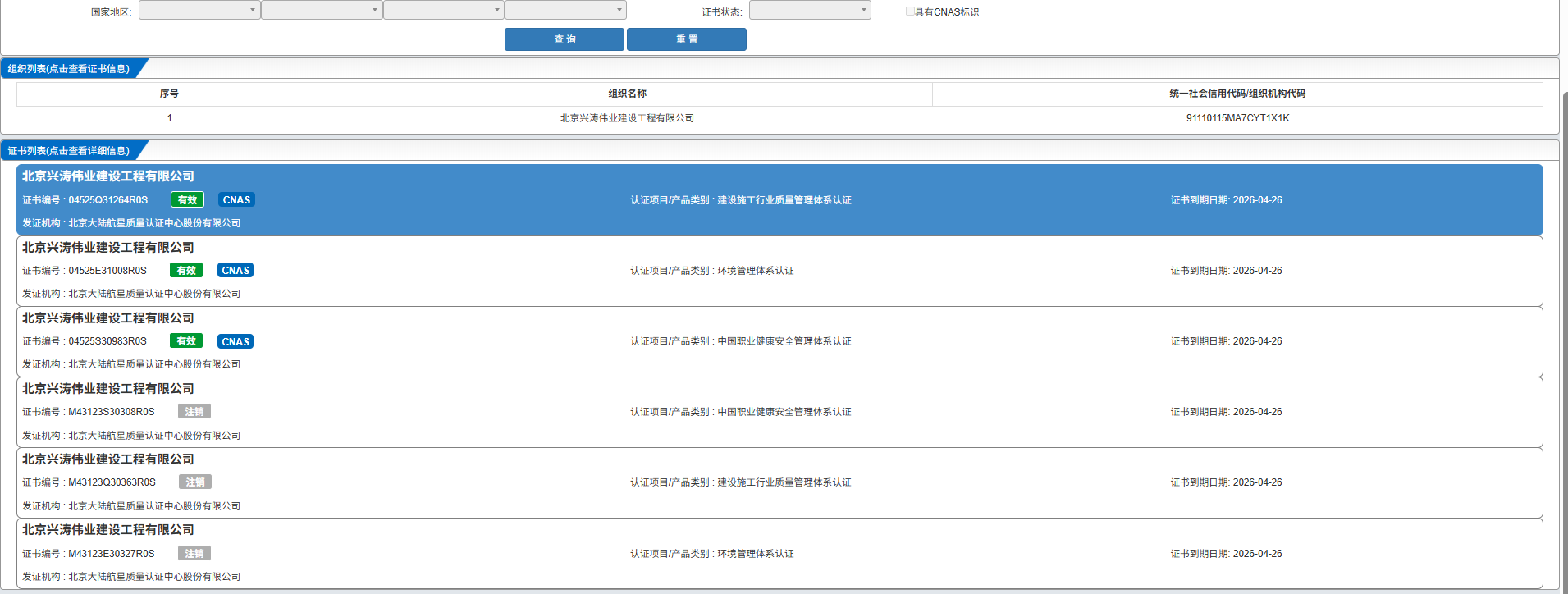Screen dimensions: 1568x594
Task: Click the 注销 badge for certificate M43123E30327R0S
Action: click(194, 554)
